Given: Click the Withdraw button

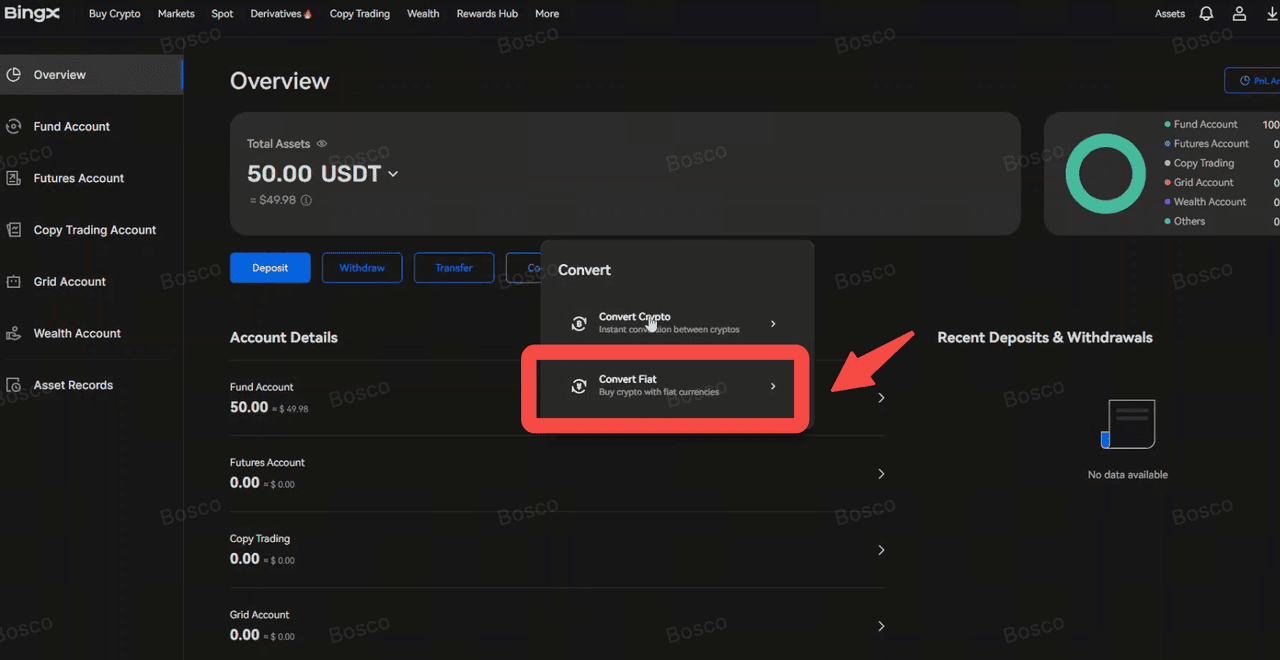Looking at the screenshot, I should [x=362, y=268].
